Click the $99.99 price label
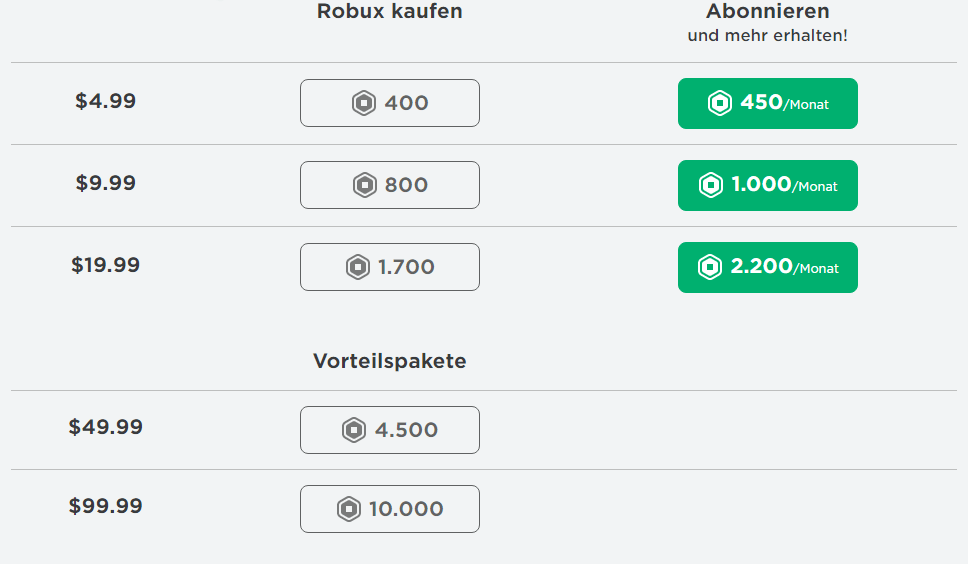The width and height of the screenshot is (968, 564). click(106, 506)
